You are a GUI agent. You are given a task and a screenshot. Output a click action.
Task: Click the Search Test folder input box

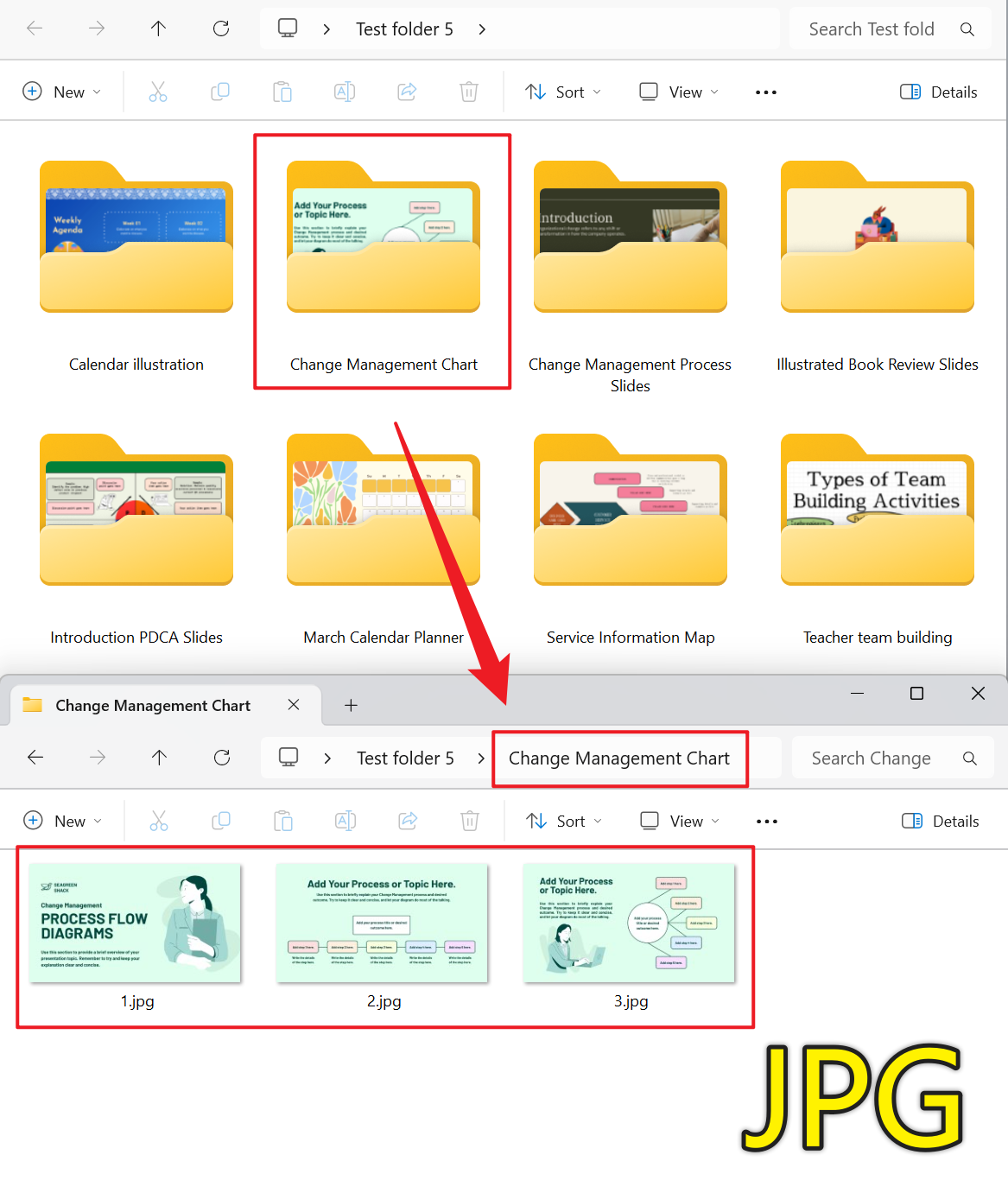tap(872, 29)
